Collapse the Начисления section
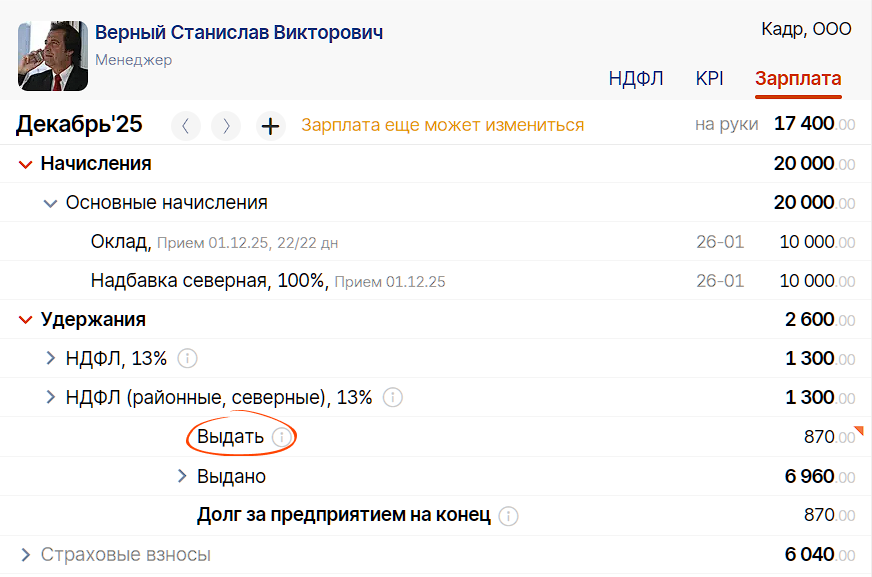The height and width of the screenshot is (577, 872). (x=25, y=165)
